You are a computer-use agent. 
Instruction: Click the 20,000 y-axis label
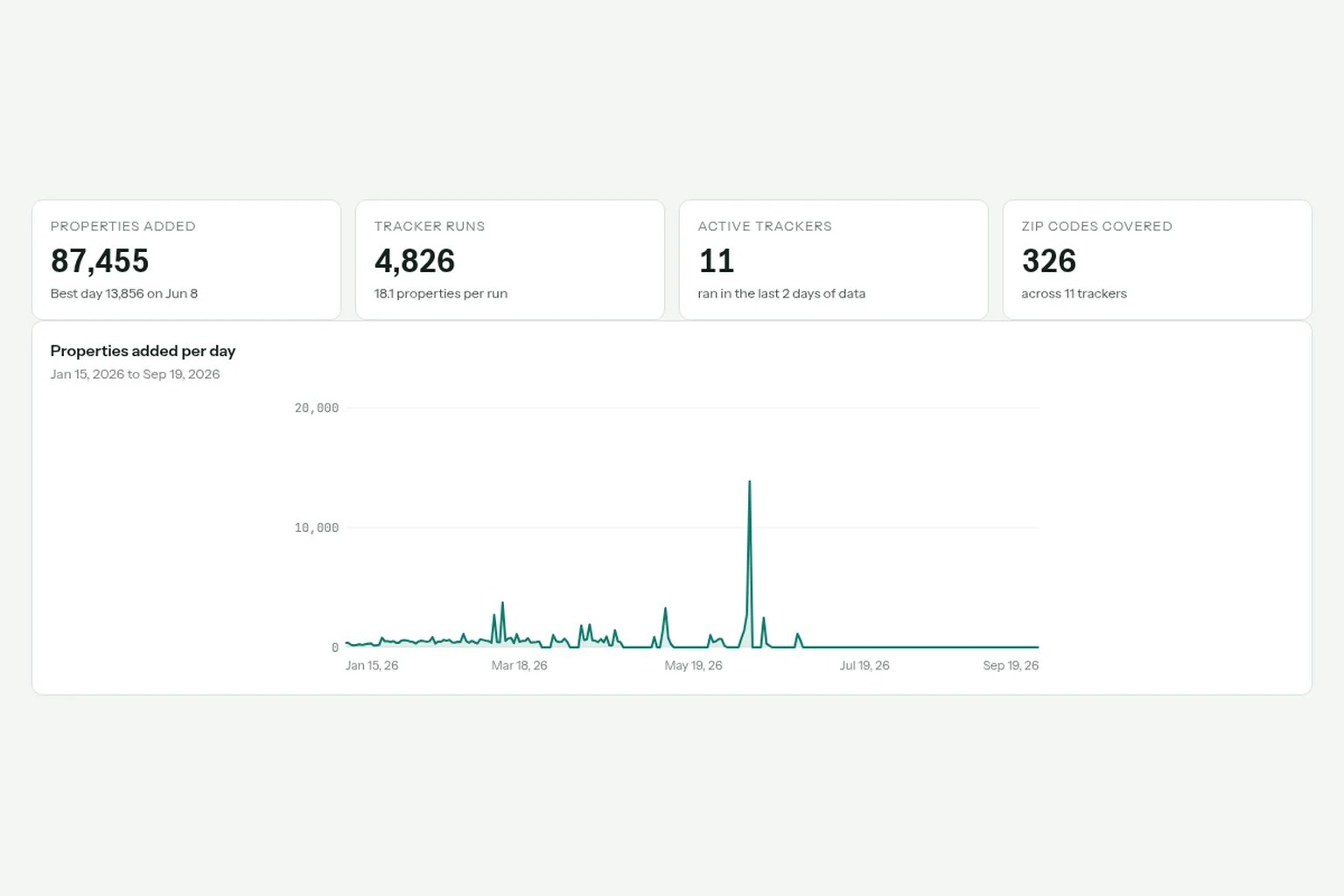point(317,408)
